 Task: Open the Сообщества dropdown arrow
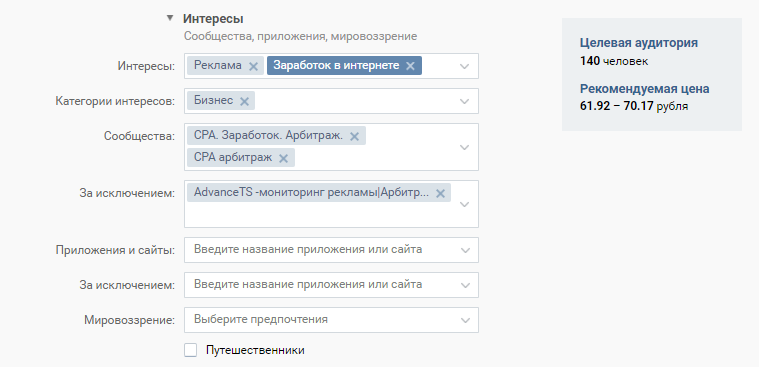(x=465, y=147)
